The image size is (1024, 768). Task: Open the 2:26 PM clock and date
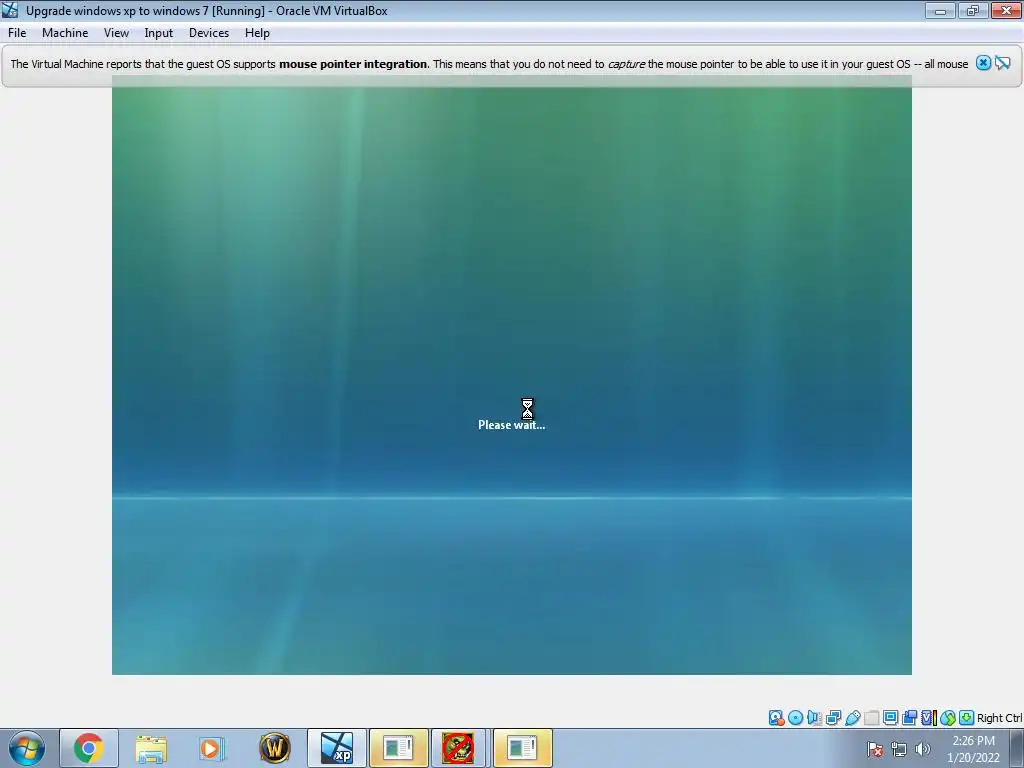[973, 749]
